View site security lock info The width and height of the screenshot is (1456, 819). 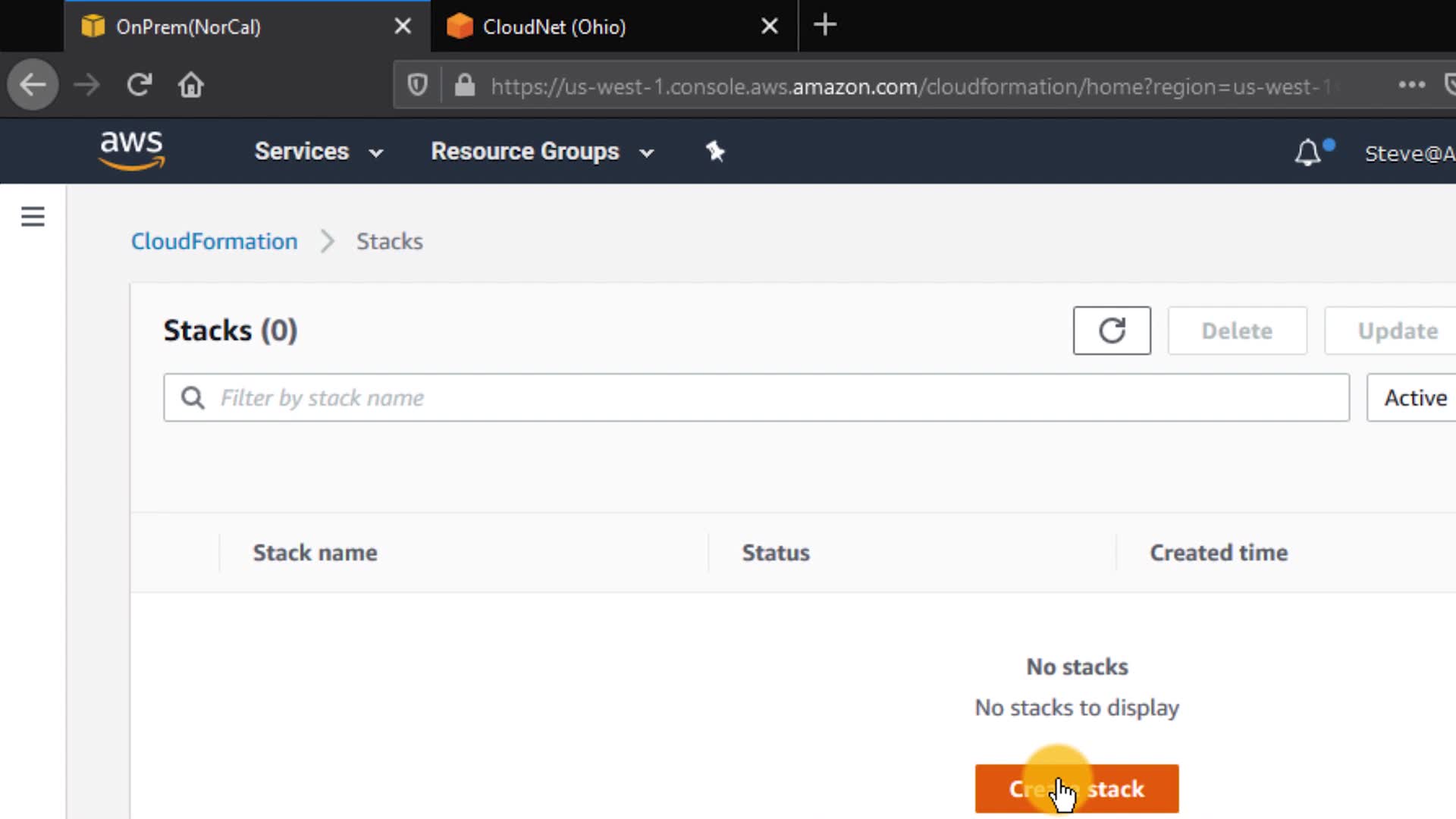click(x=465, y=85)
